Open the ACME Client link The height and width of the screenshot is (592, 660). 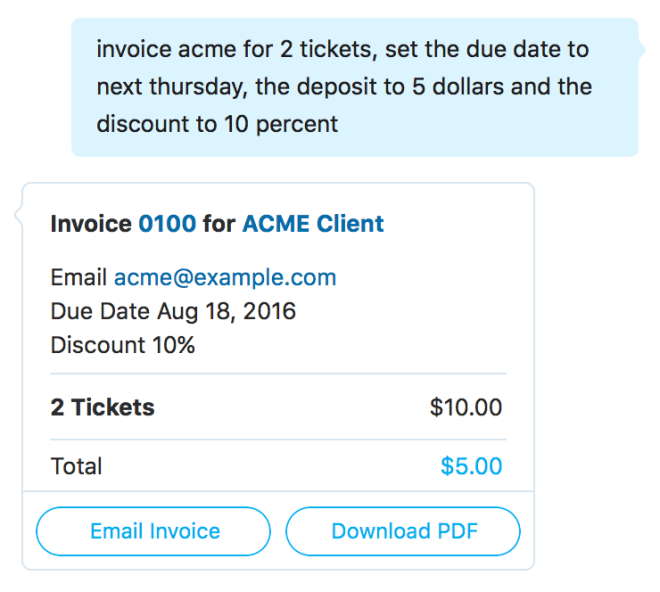(312, 224)
